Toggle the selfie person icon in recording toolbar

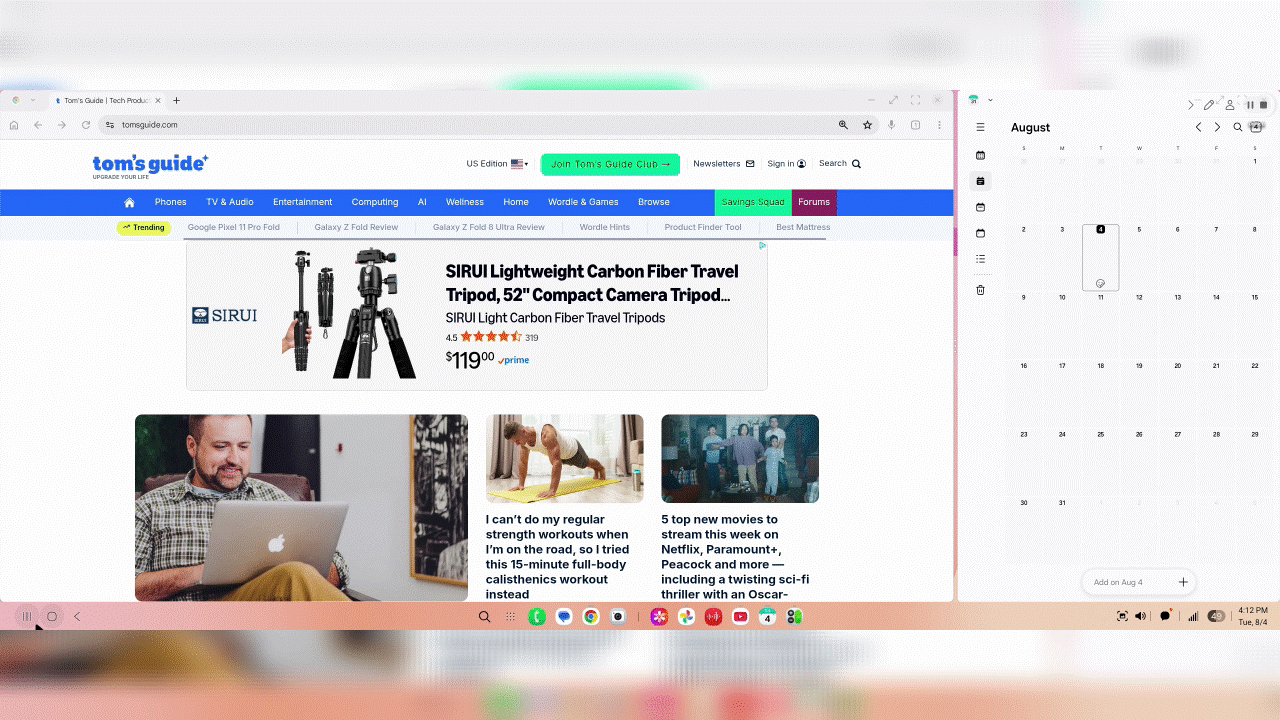coord(1230,105)
